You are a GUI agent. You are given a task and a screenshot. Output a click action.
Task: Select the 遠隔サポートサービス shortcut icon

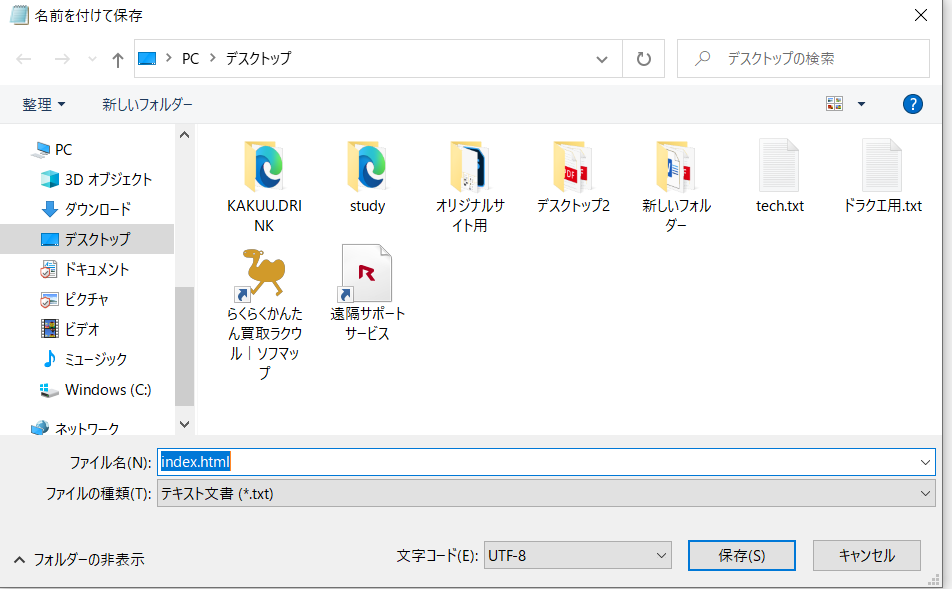coord(366,273)
